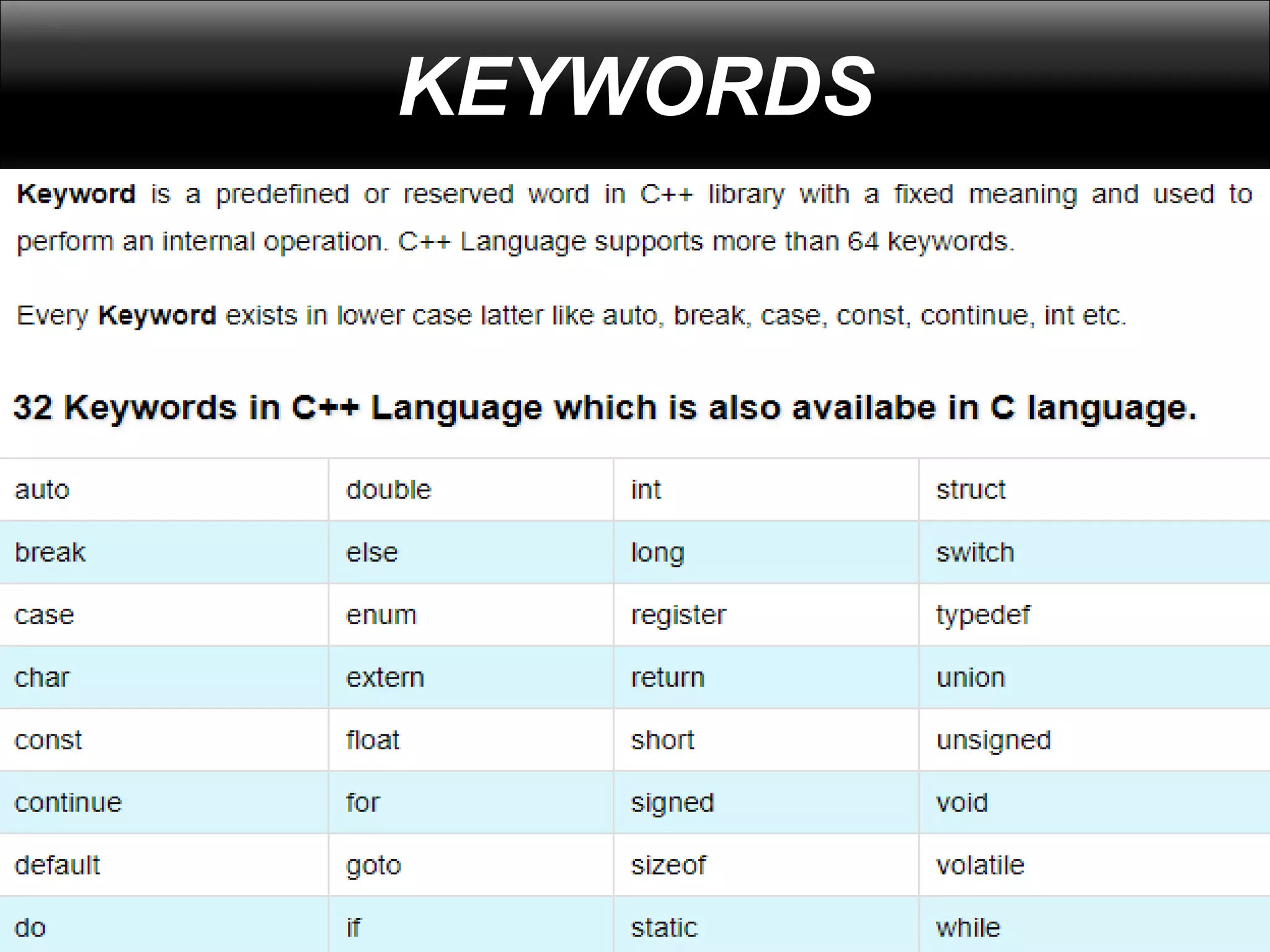Click the 'continue' keyword cell
Screen dimensions: 1270x952
(68, 803)
